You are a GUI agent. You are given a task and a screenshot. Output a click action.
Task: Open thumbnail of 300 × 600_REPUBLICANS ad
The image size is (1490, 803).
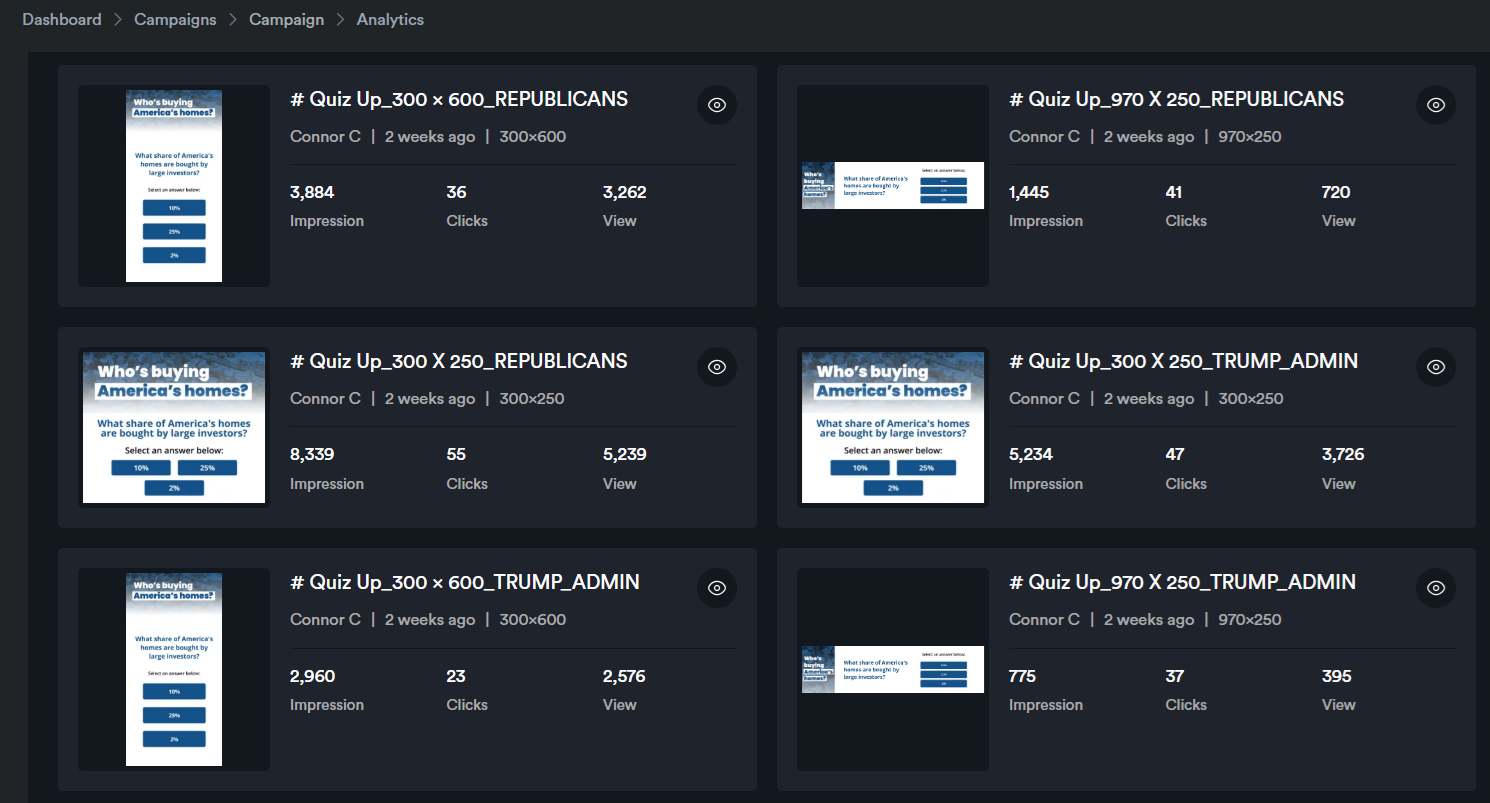[x=174, y=186]
